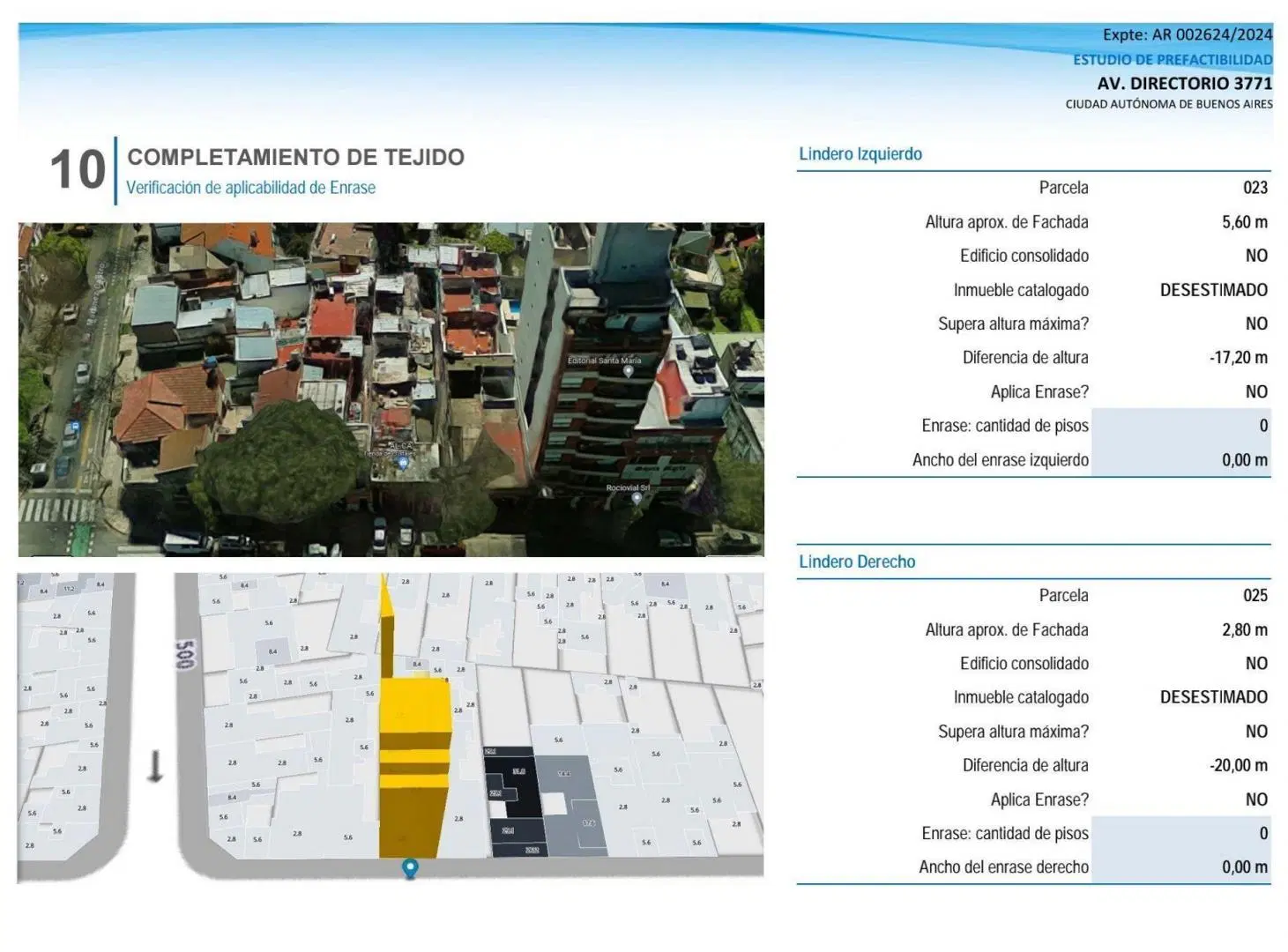This screenshot has height=952, width=1288.
Task: Click the '500' street number label
Action: pyautogui.click(x=184, y=654)
